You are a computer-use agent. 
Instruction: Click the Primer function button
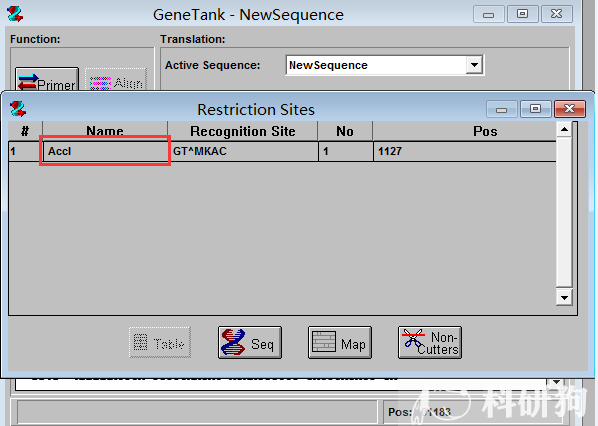point(47,79)
